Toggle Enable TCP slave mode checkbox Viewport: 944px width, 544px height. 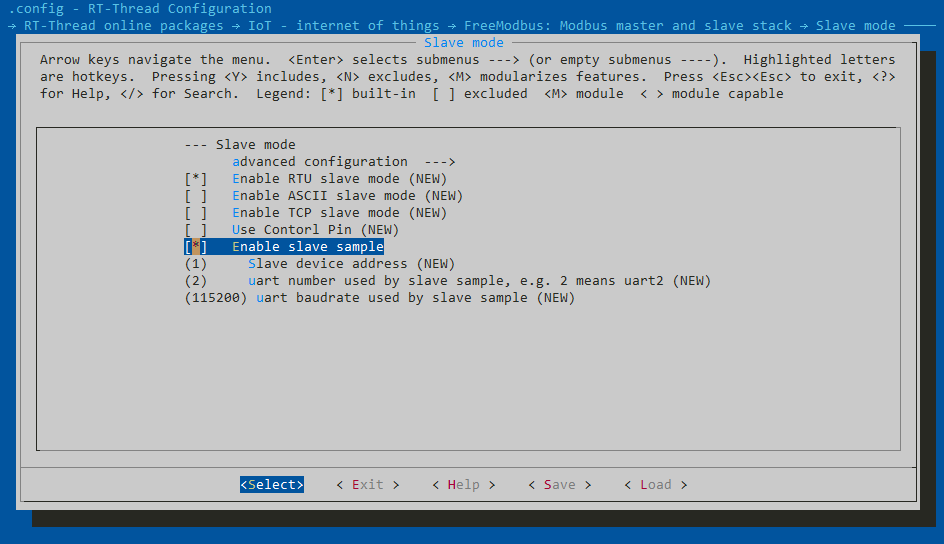(196, 212)
